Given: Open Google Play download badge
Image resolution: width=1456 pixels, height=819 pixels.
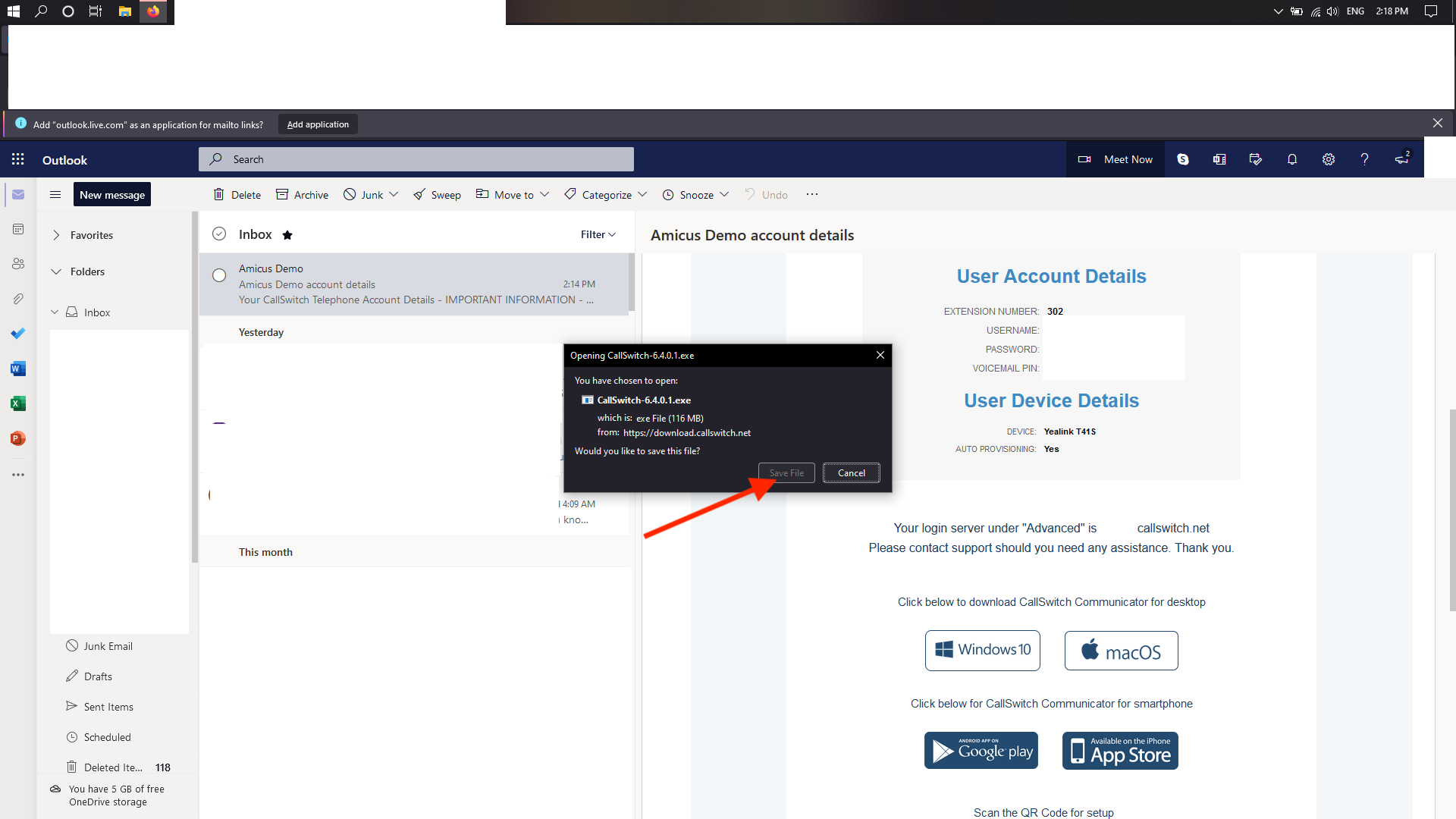Looking at the screenshot, I should 981,751.
